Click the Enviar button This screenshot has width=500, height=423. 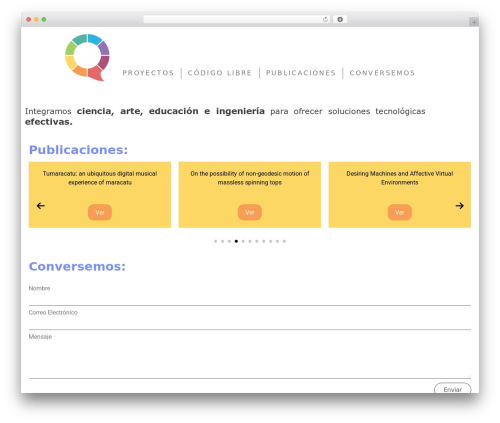[x=453, y=389]
